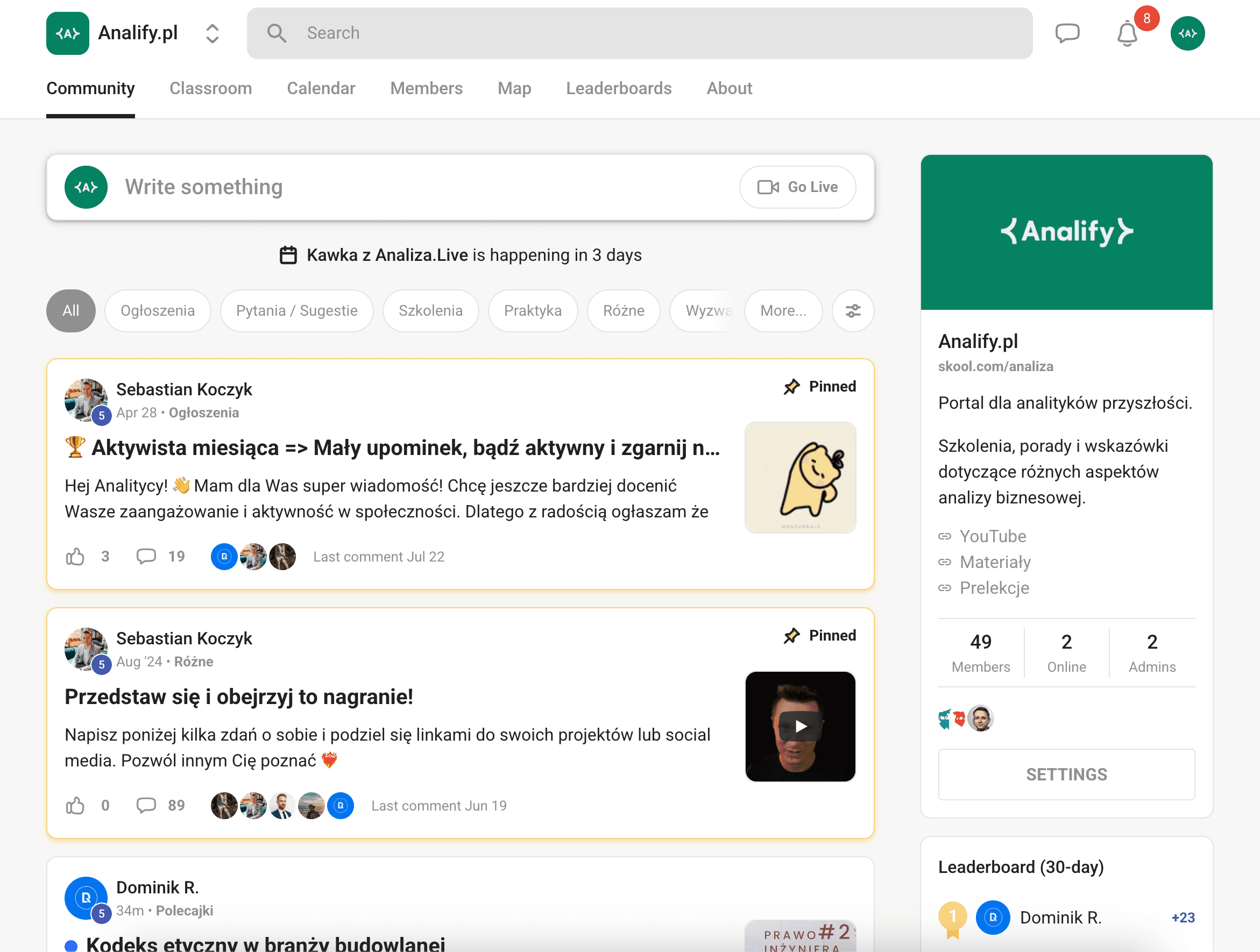Switch to the Leaderboards tab

pyautogui.click(x=619, y=88)
